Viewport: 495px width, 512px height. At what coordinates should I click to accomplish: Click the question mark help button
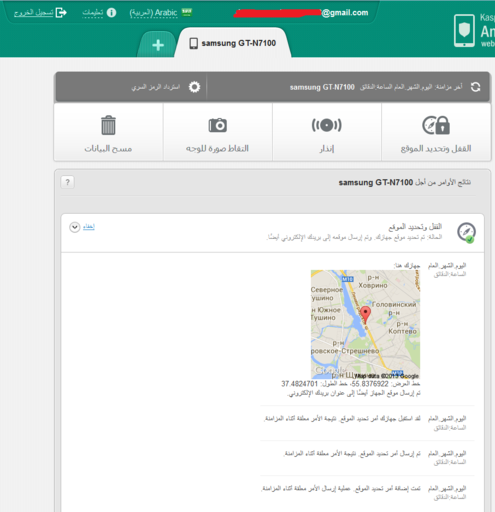(68, 182)
